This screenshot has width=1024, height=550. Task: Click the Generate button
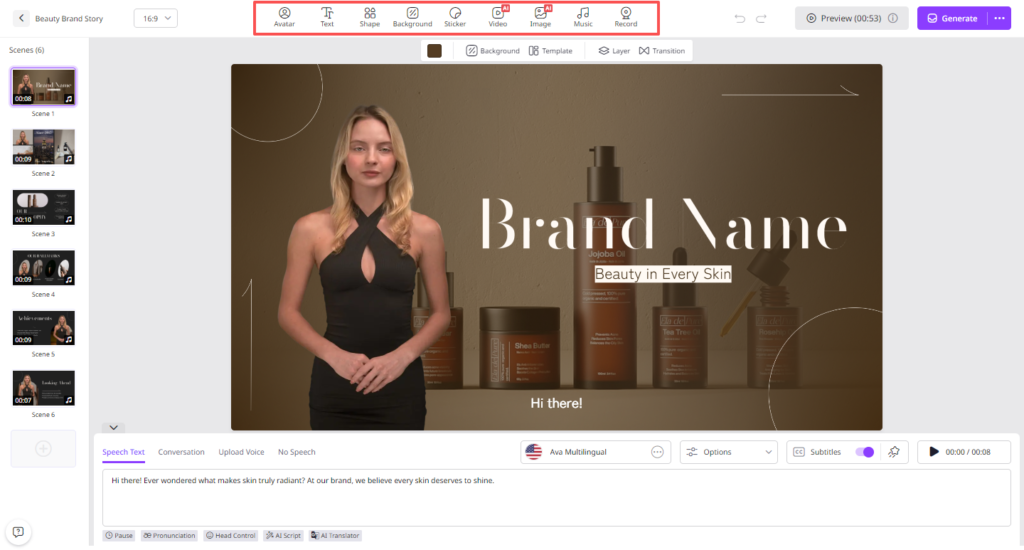952,18
